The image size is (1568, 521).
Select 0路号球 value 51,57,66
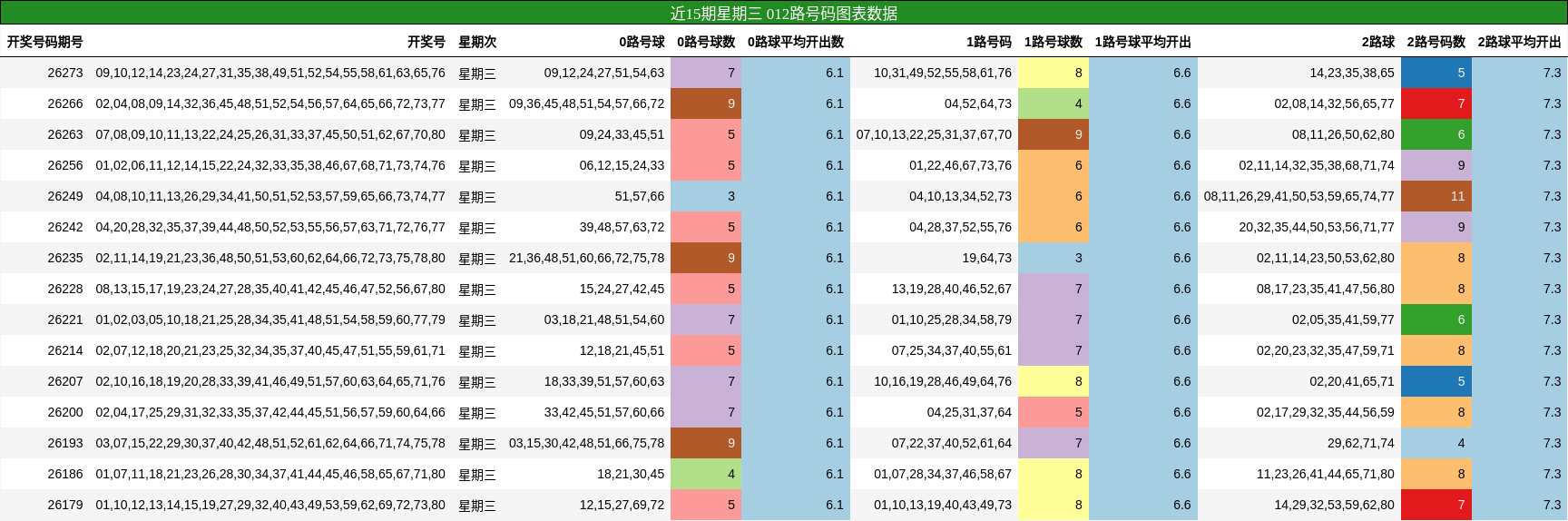click(640, 196)
